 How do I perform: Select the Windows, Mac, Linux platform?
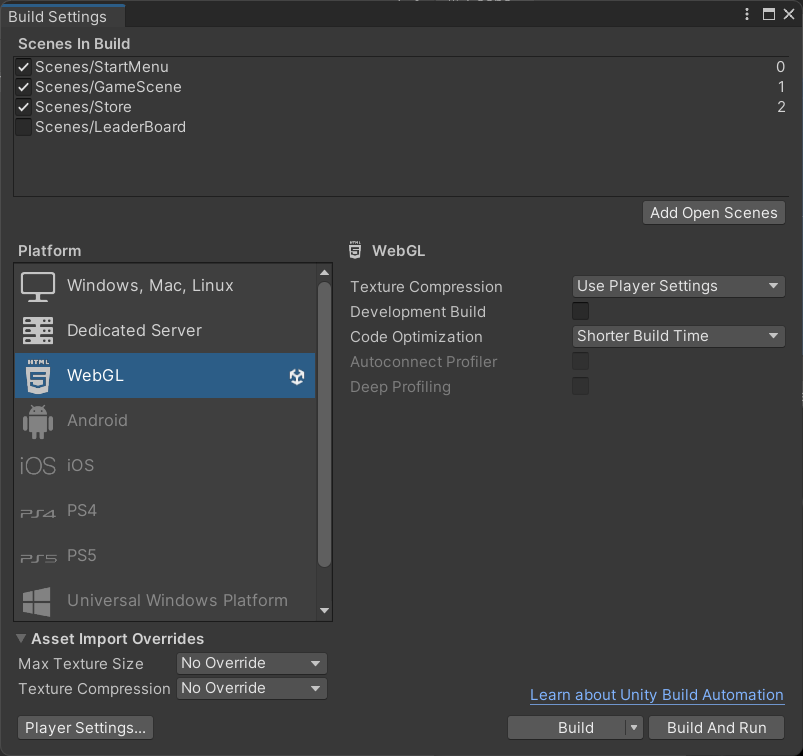[165, 286]
